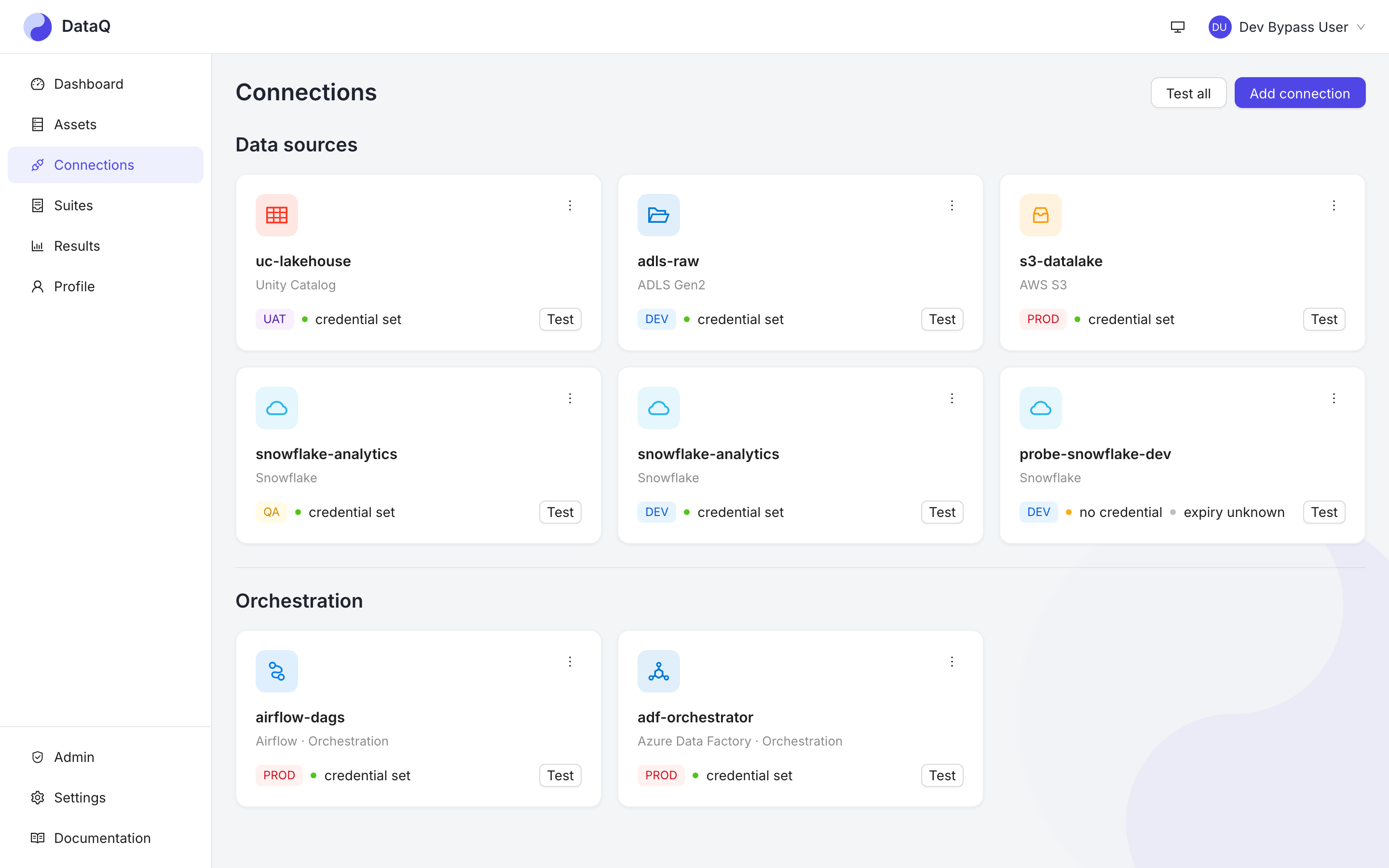This screenshot has width=1389, height=868.
Task: Click the Connections plug icon
Action: click(38, 165)
